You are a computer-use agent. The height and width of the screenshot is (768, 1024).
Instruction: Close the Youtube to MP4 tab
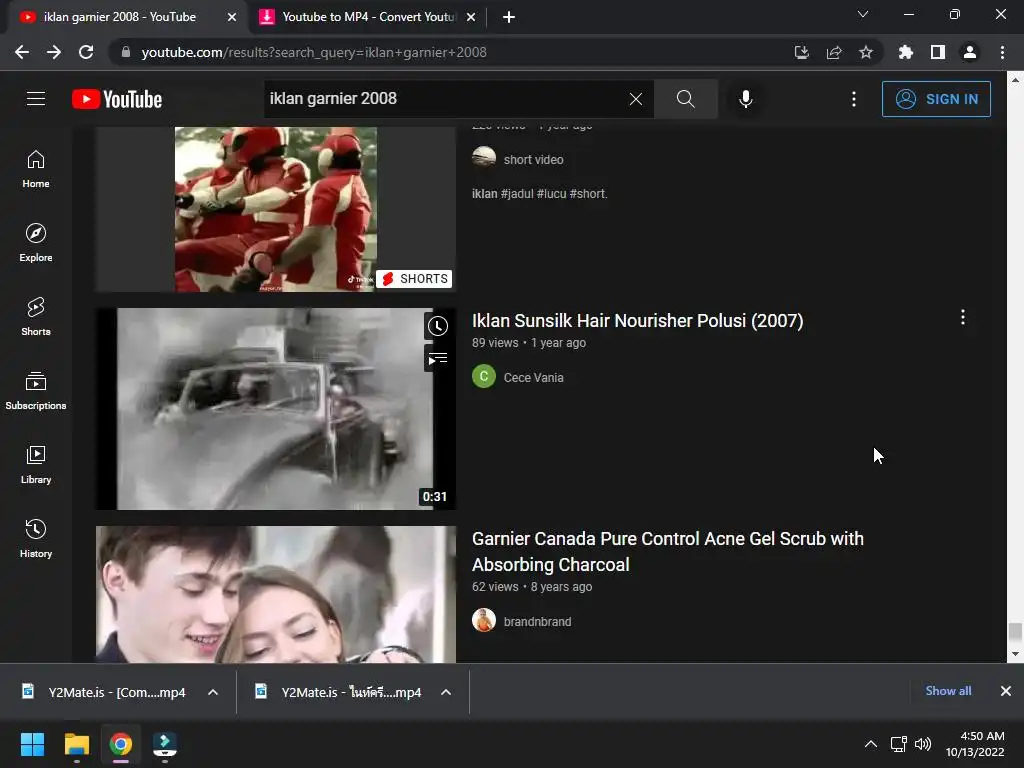click(471, 17)
